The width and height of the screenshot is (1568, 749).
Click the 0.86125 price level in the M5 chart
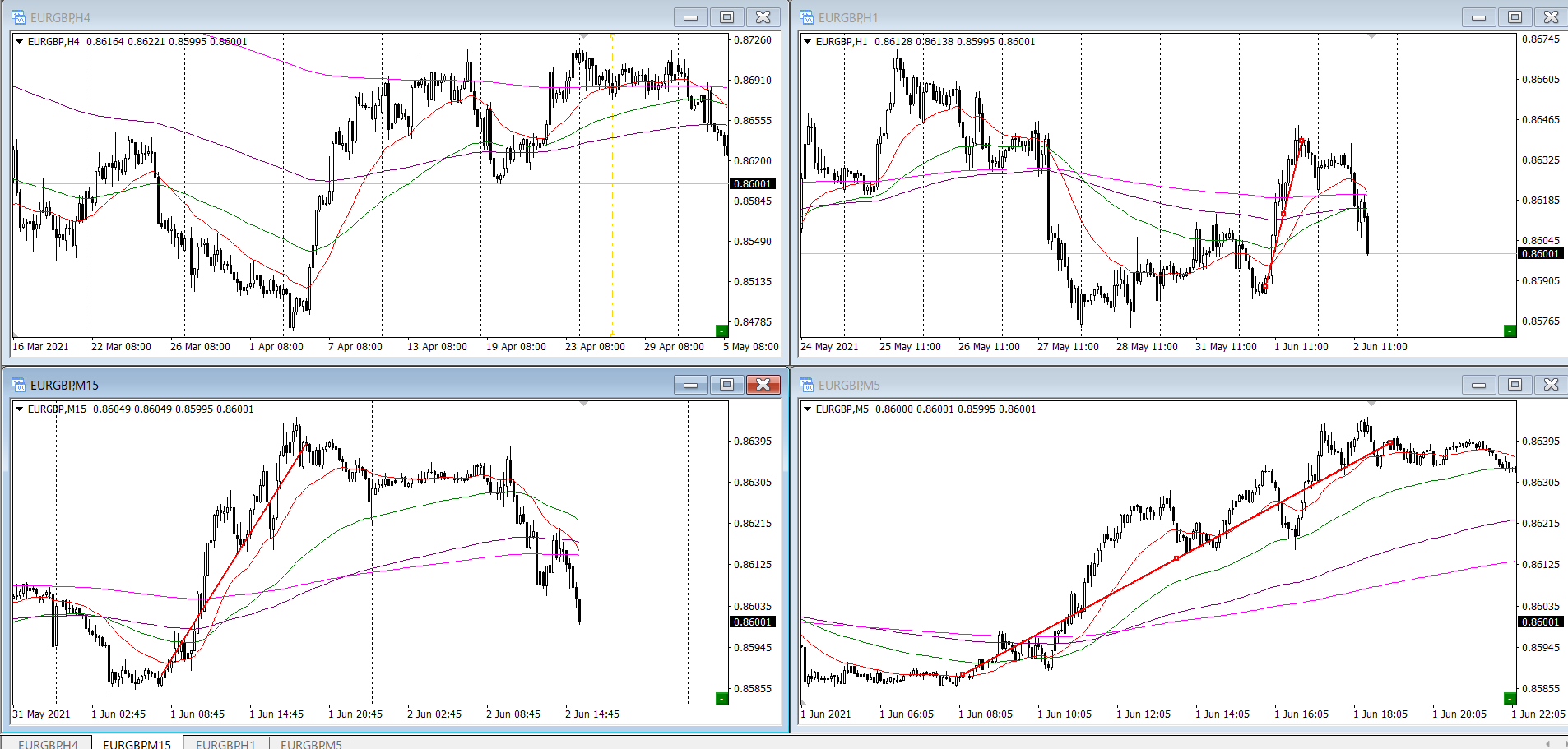pyautogui.click(x=1541, y=564)
